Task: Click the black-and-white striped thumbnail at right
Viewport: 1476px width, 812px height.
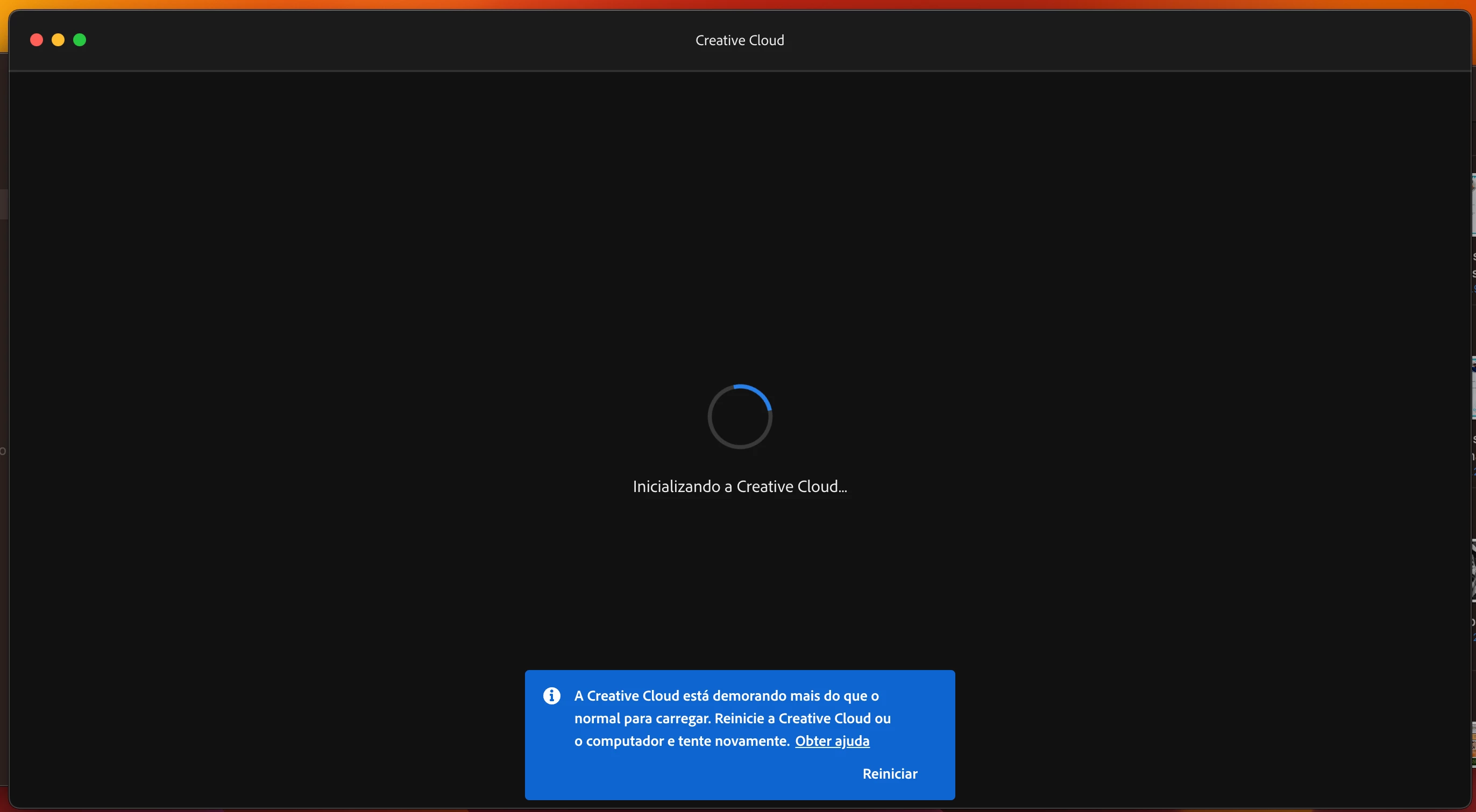Action: tap(1474, 571)
